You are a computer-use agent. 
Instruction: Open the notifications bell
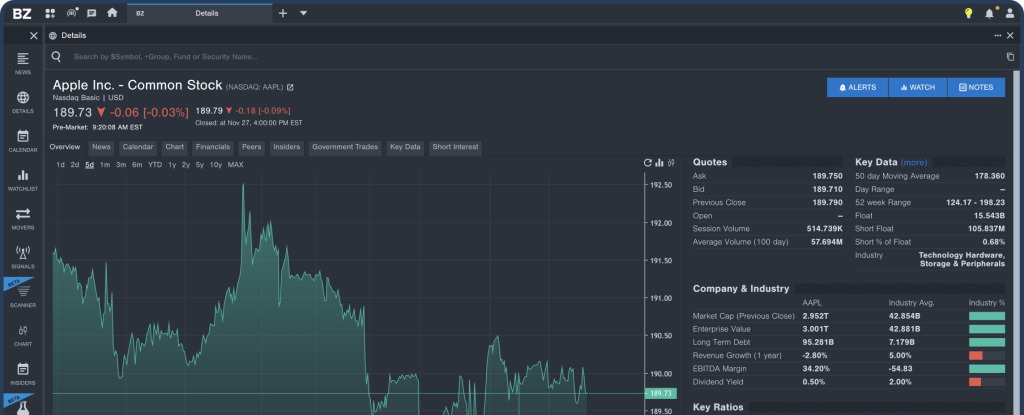click(x=990, y=13)
